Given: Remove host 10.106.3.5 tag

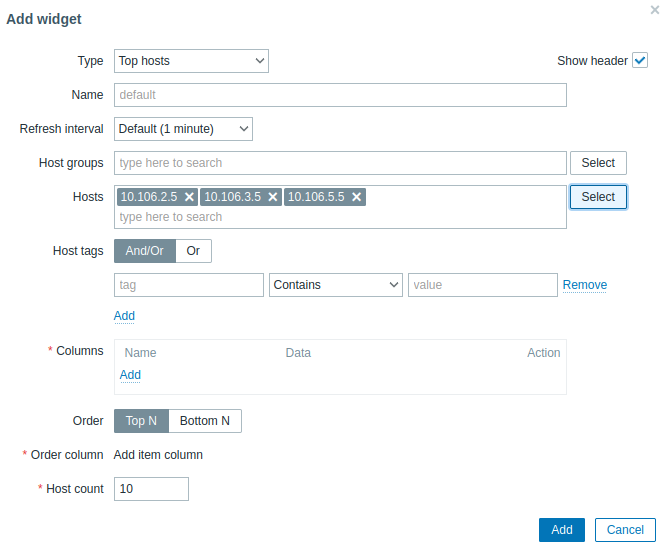Looking at the screenshot, I should 273,197.
